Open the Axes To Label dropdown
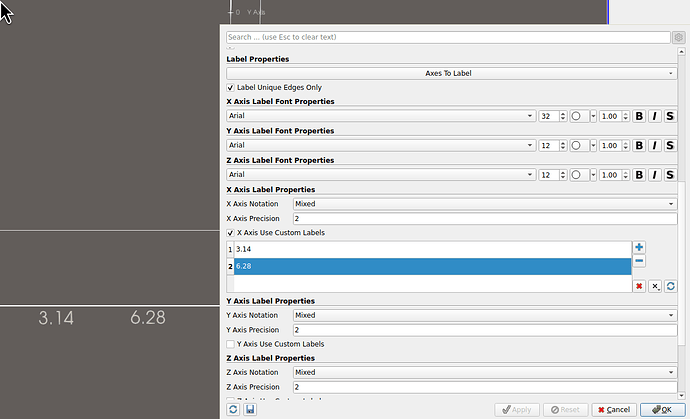 pos(451,74)
